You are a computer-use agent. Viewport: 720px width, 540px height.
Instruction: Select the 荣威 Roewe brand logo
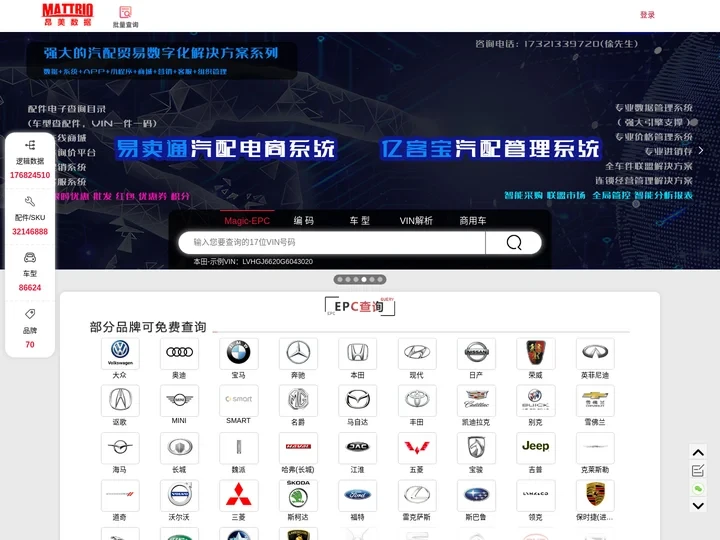tap(535, 353)
